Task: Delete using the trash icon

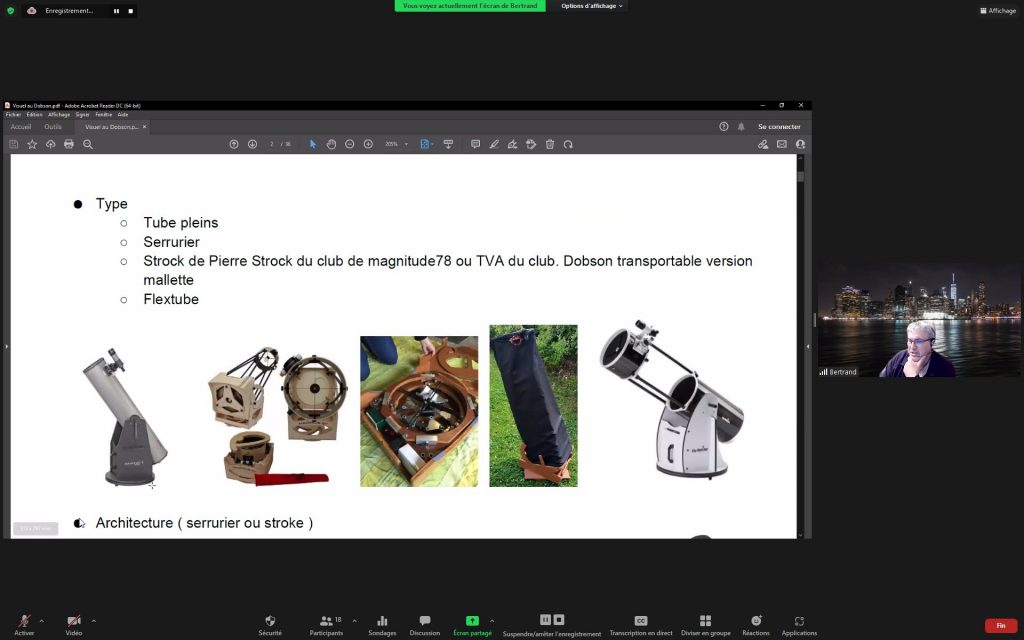Action: (550, 144)
